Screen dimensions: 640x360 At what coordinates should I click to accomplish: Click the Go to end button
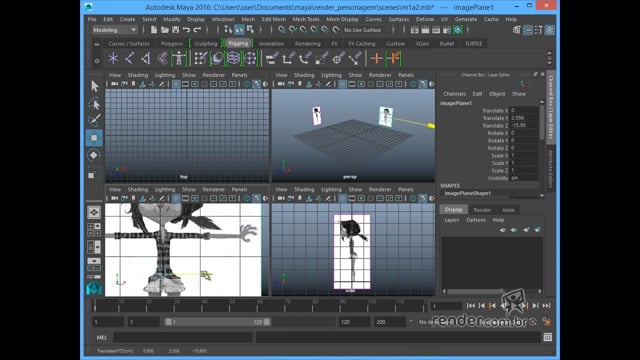tap(546, 306)
